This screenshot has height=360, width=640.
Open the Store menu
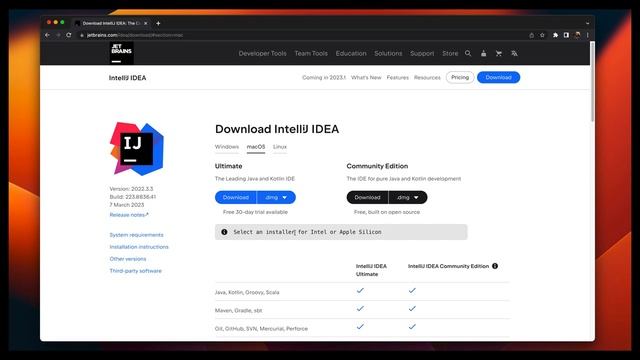click(450, 53)
